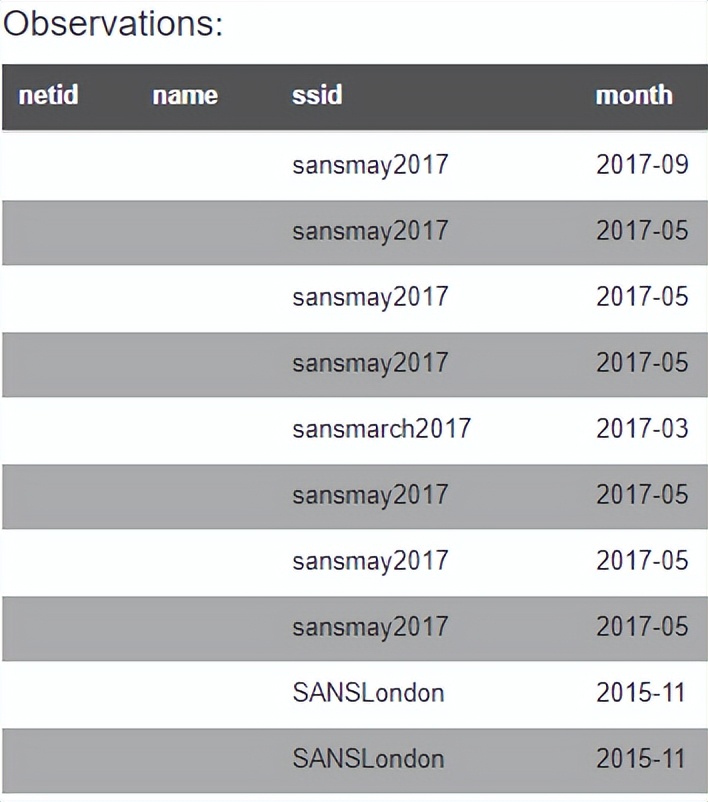
Task: Click the 2017-09 month cell
Action: pyautogui.click(x=642, y=165)
